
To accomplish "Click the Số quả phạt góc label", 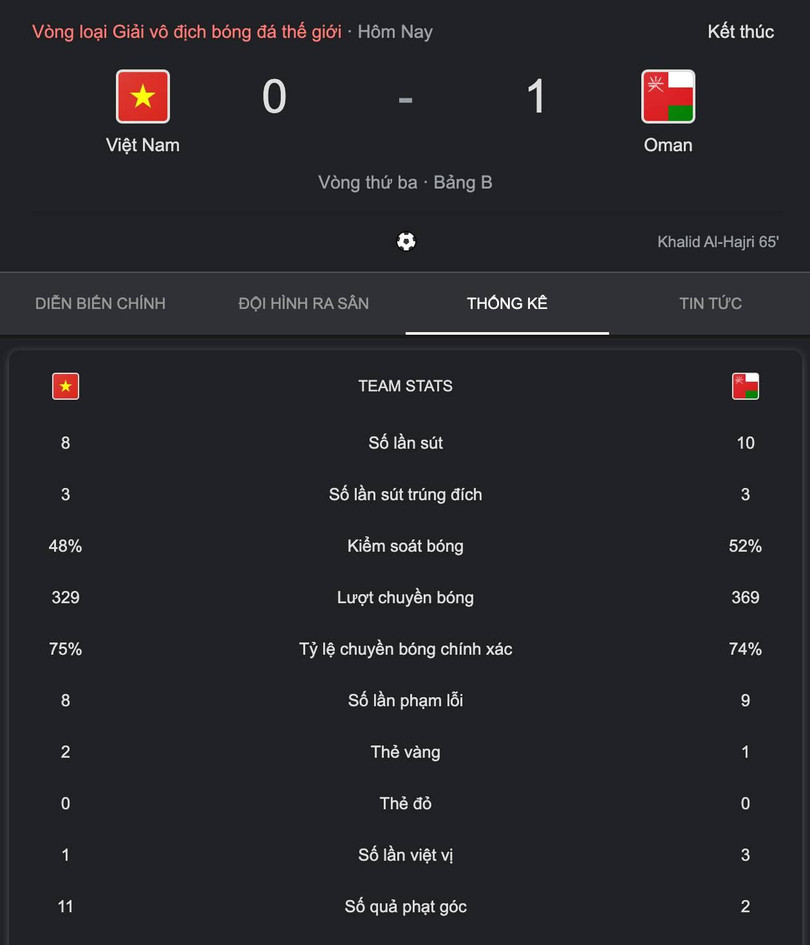I will point(405,907).
